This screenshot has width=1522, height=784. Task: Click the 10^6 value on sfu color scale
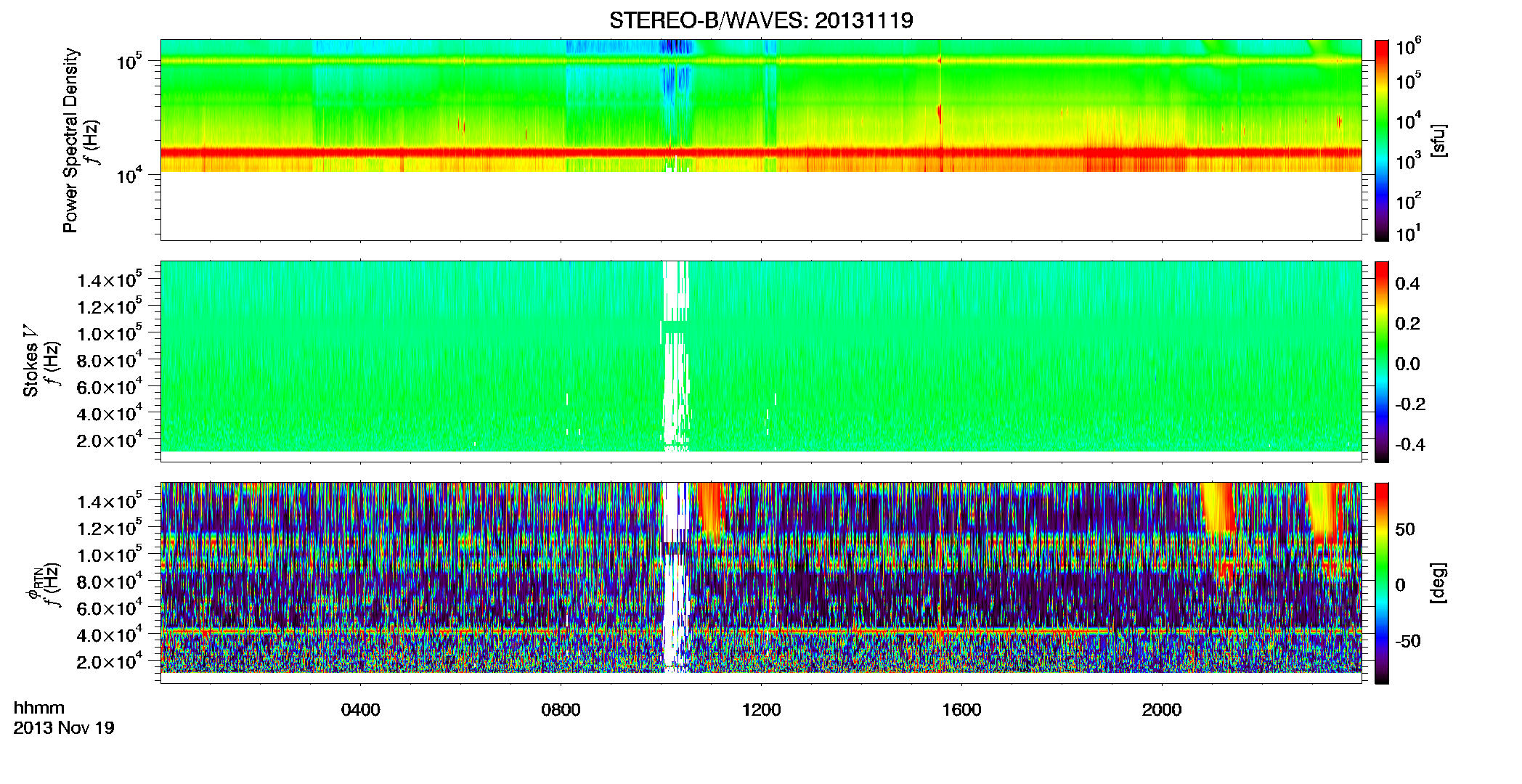[1408, 48]
